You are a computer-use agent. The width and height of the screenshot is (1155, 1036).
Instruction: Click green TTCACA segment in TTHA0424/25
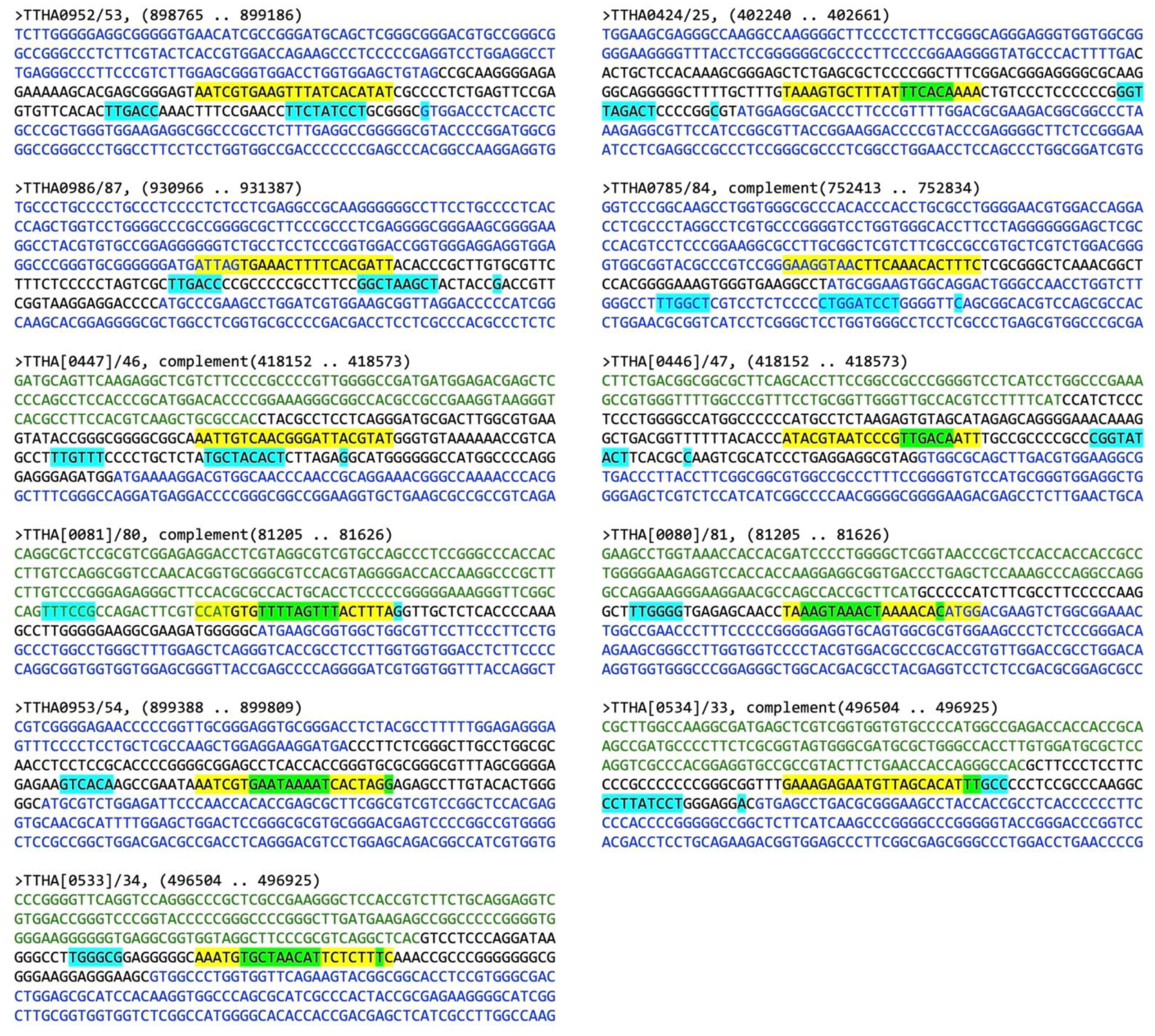(x=926, y=92)
